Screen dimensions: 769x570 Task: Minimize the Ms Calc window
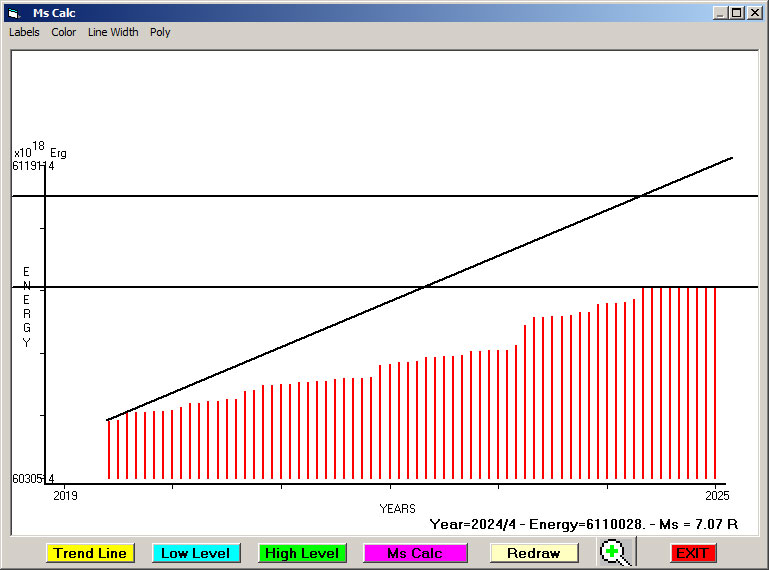[720, 13]
